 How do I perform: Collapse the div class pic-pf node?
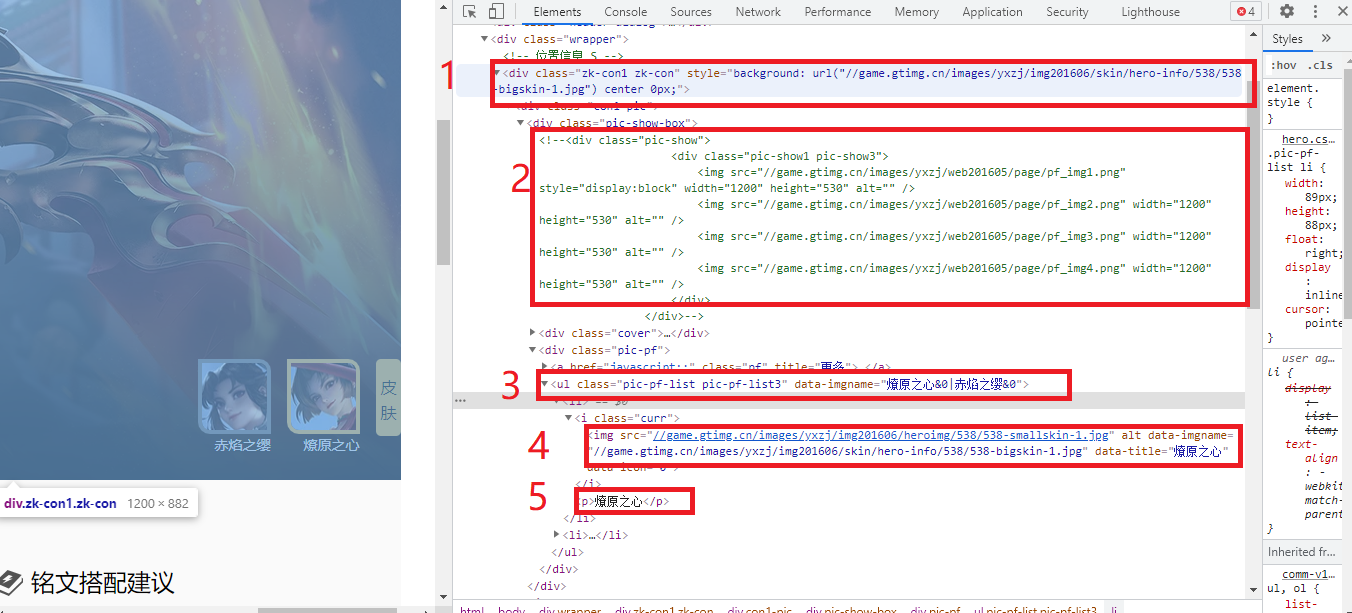point(533,350)
